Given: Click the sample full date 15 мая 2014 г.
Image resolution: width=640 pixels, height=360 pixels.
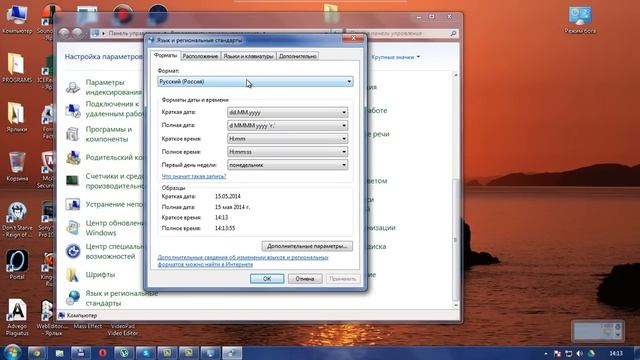Looking at the screenshot, I should pos(232,207).
